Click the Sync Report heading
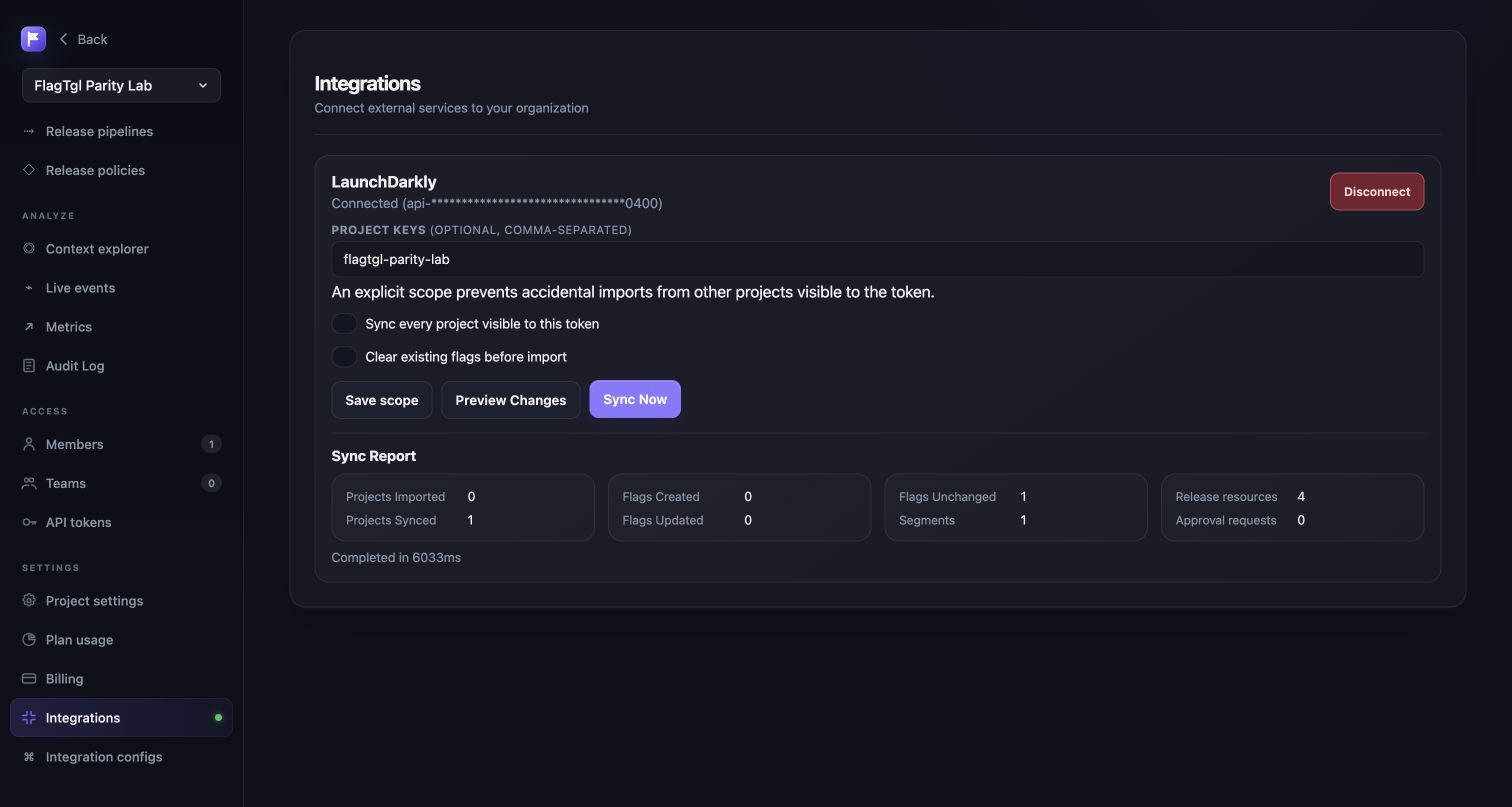Image resolution: width=1512 pixels, height=807 pixels. [374, 456]
